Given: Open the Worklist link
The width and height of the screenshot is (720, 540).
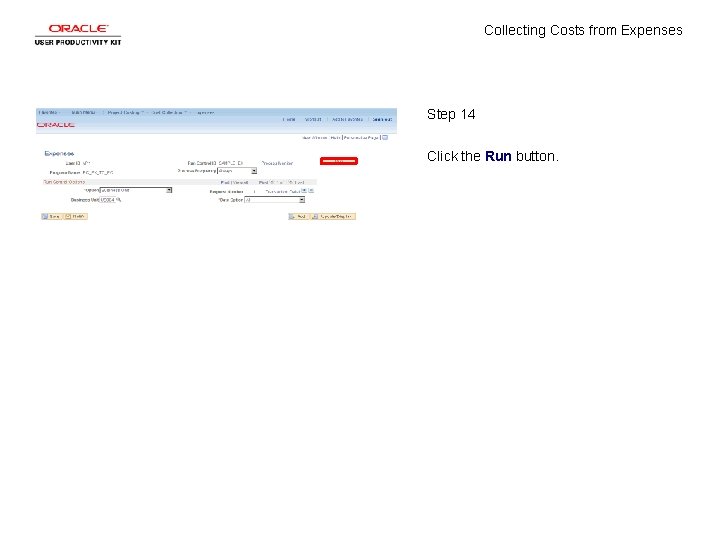Looking at the screenshot, I should pyautogui.click(x=313, y=119).
